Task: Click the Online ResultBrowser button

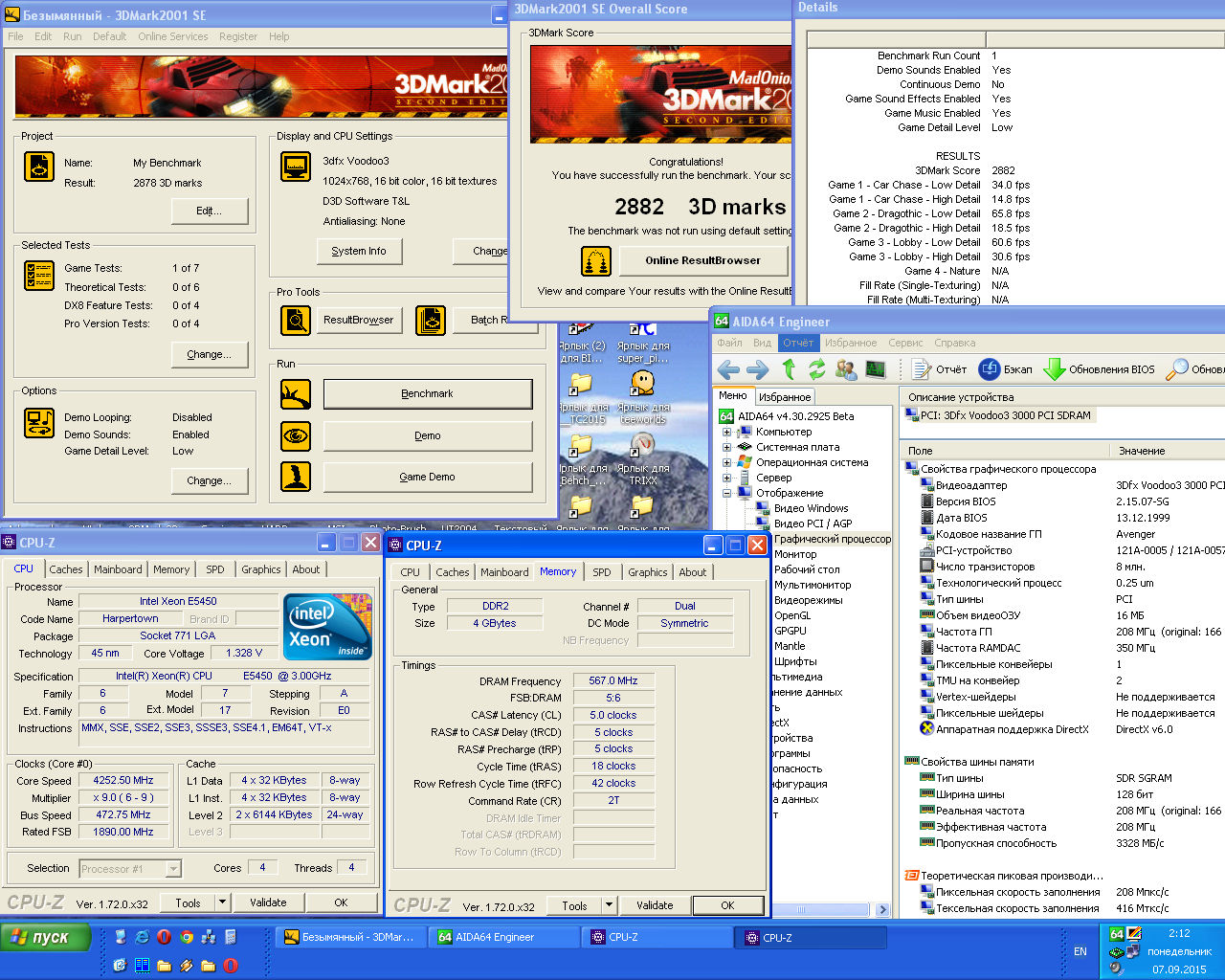Action: click(x=703, y=260)
